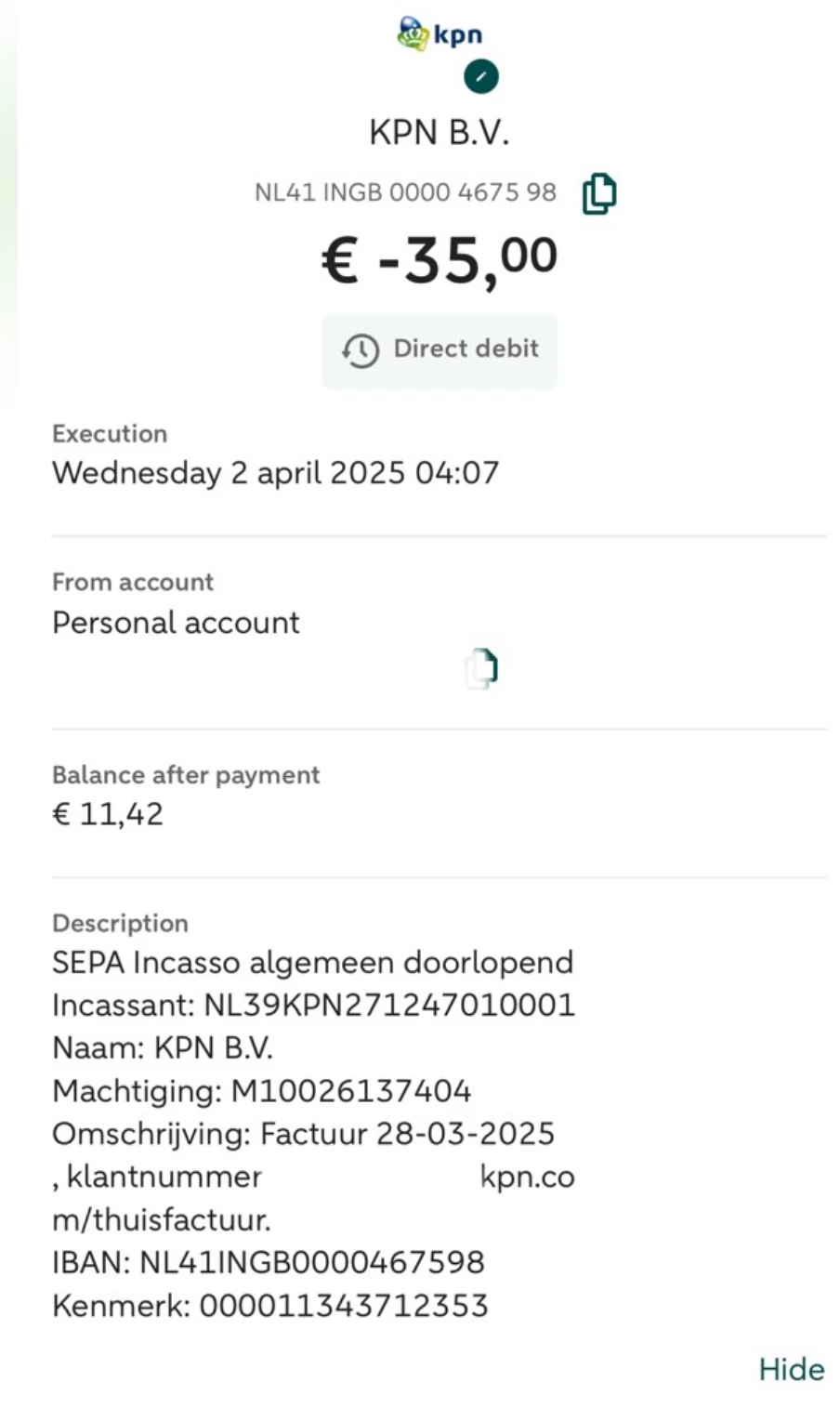Tap the € 11,42 balance after payment
The image size is (840, 1408).
click(108, 814)
